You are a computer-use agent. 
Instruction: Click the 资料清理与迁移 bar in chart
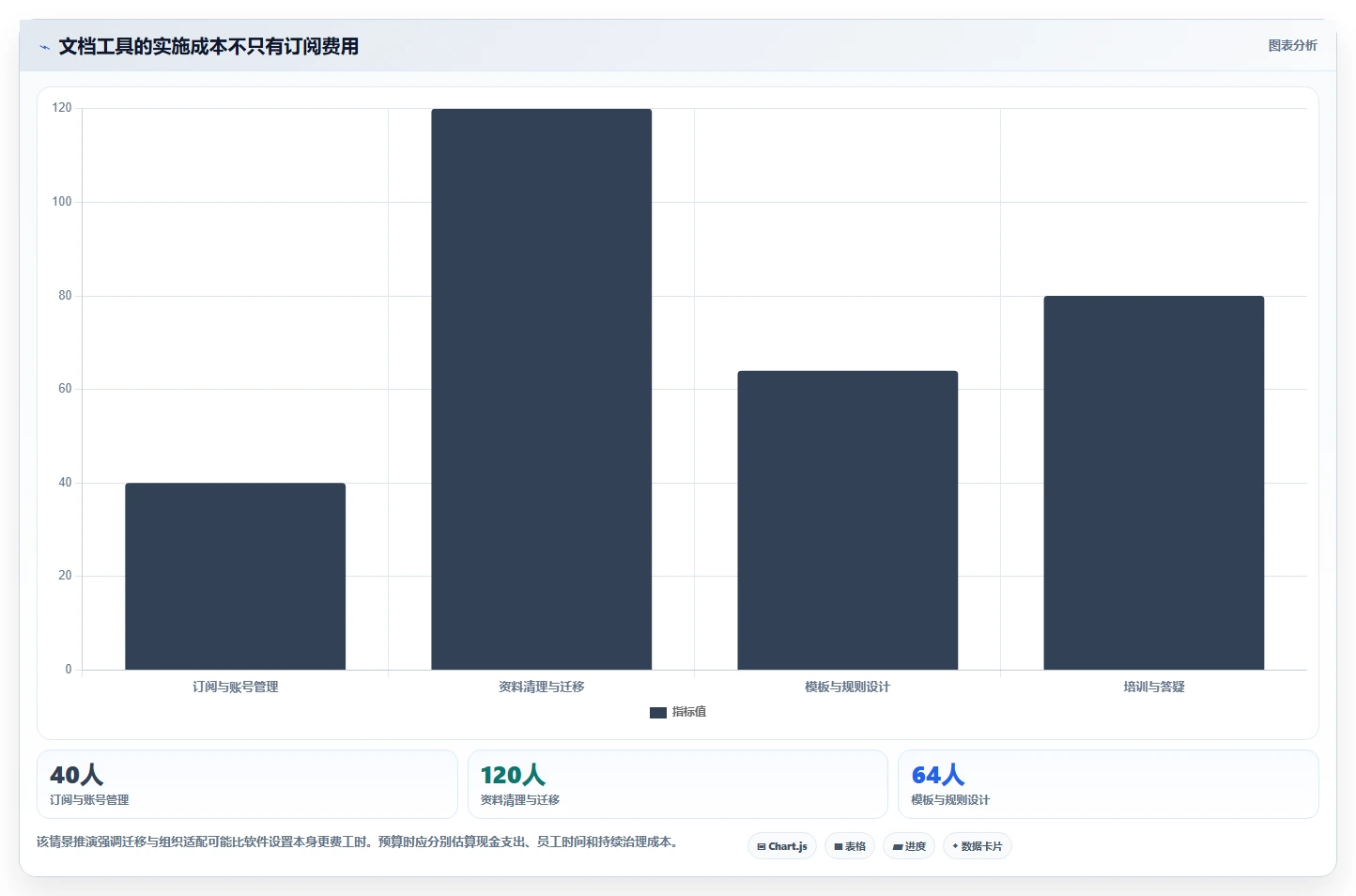tap(542, 390)
